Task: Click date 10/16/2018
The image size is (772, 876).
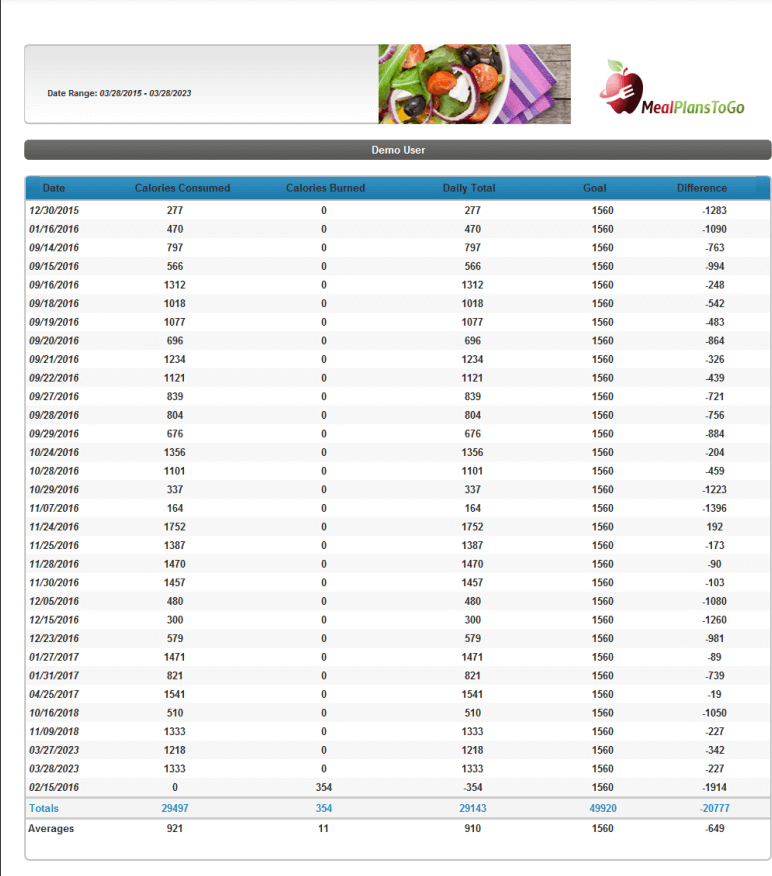Action: 54,713
